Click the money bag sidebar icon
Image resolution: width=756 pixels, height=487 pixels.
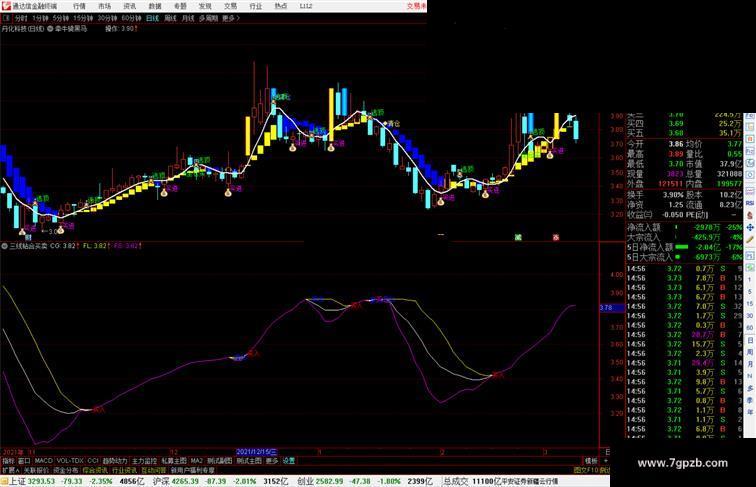pyautogui.click(x=750, y=216)
